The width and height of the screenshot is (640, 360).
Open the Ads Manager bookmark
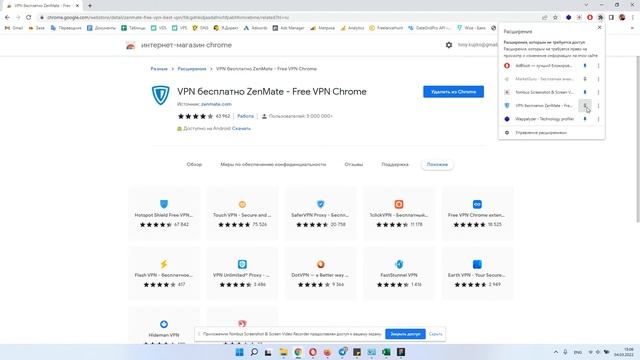click(x=288, y=28)
